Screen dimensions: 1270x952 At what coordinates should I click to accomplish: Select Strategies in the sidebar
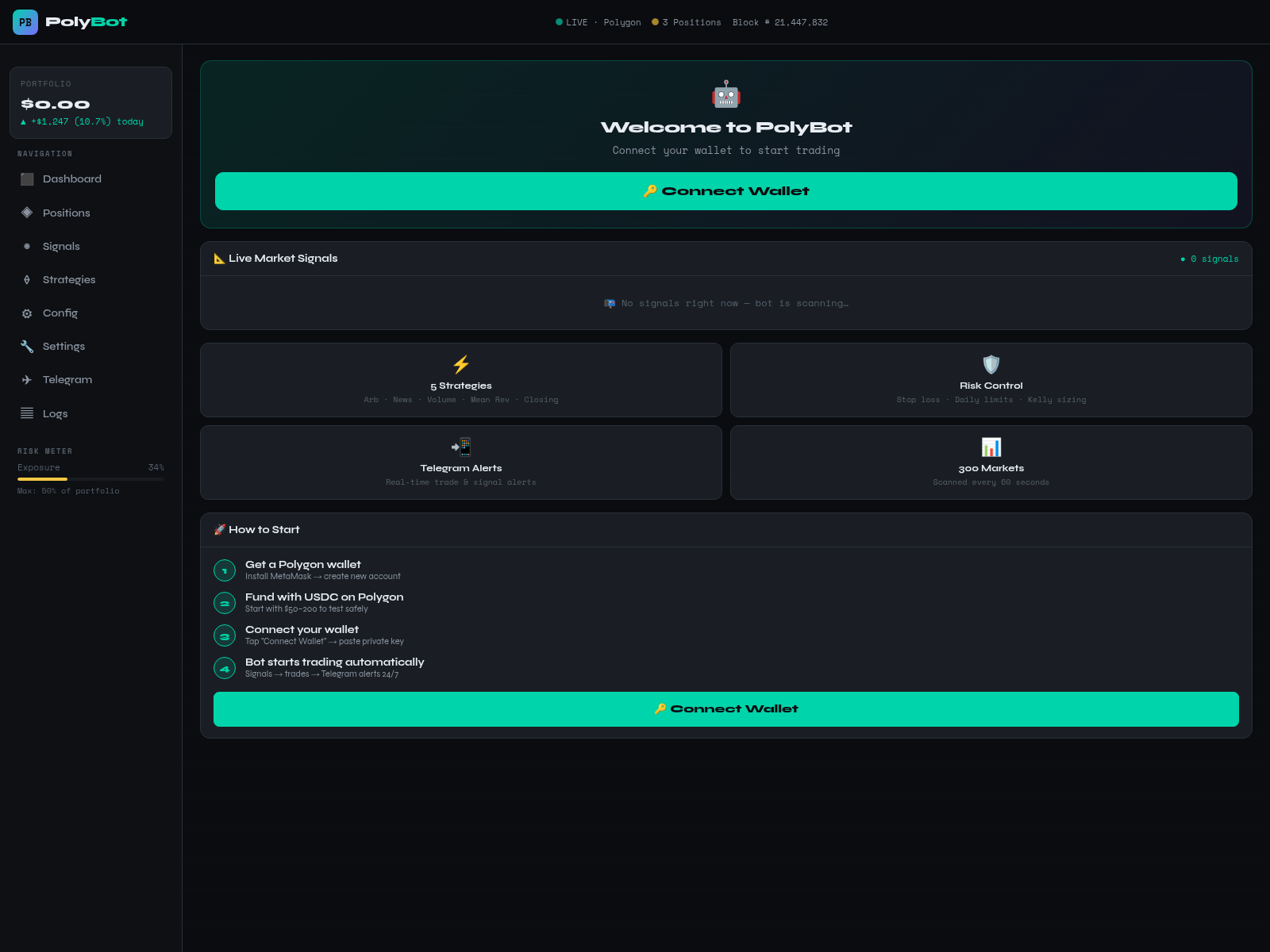pyautogui.click(x=90, y=280)
